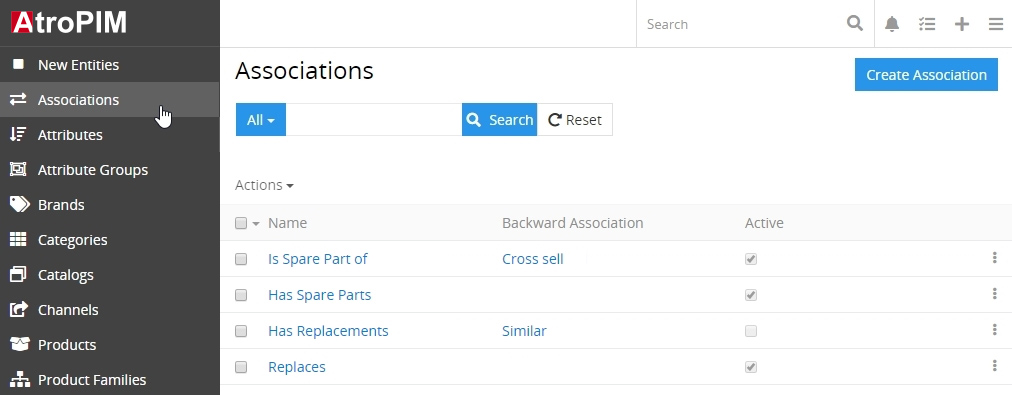Open the select-all caret dropdown in header
Image resolution: width=1012 pixels, height=395 pixels.
coord(256,224)
